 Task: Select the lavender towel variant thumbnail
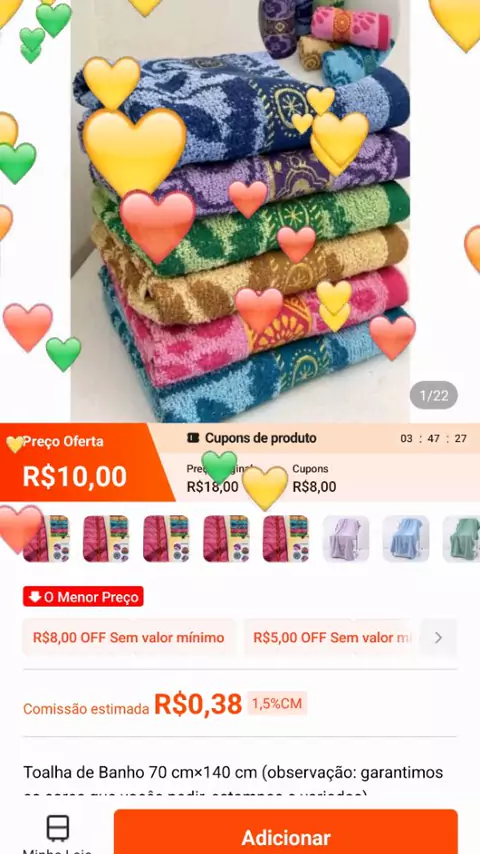[346, 539]
